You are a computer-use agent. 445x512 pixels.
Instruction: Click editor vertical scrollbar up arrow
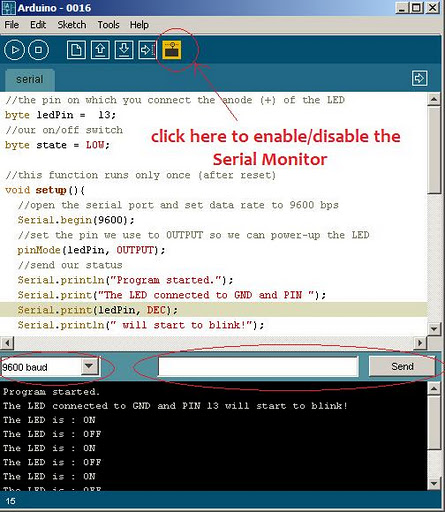click(434, 99)
